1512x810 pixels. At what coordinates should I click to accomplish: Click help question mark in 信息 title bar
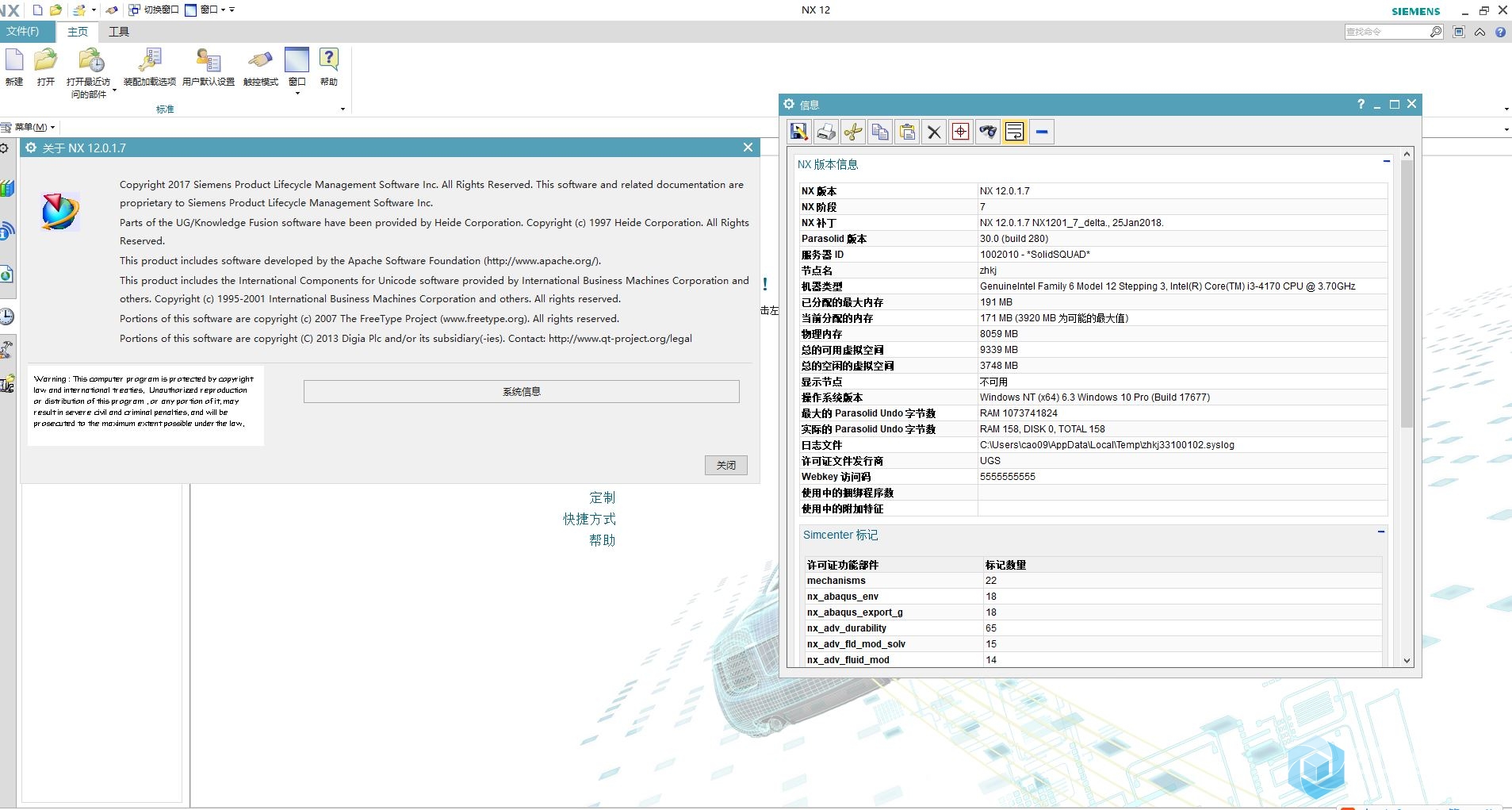click(1361, 104)
